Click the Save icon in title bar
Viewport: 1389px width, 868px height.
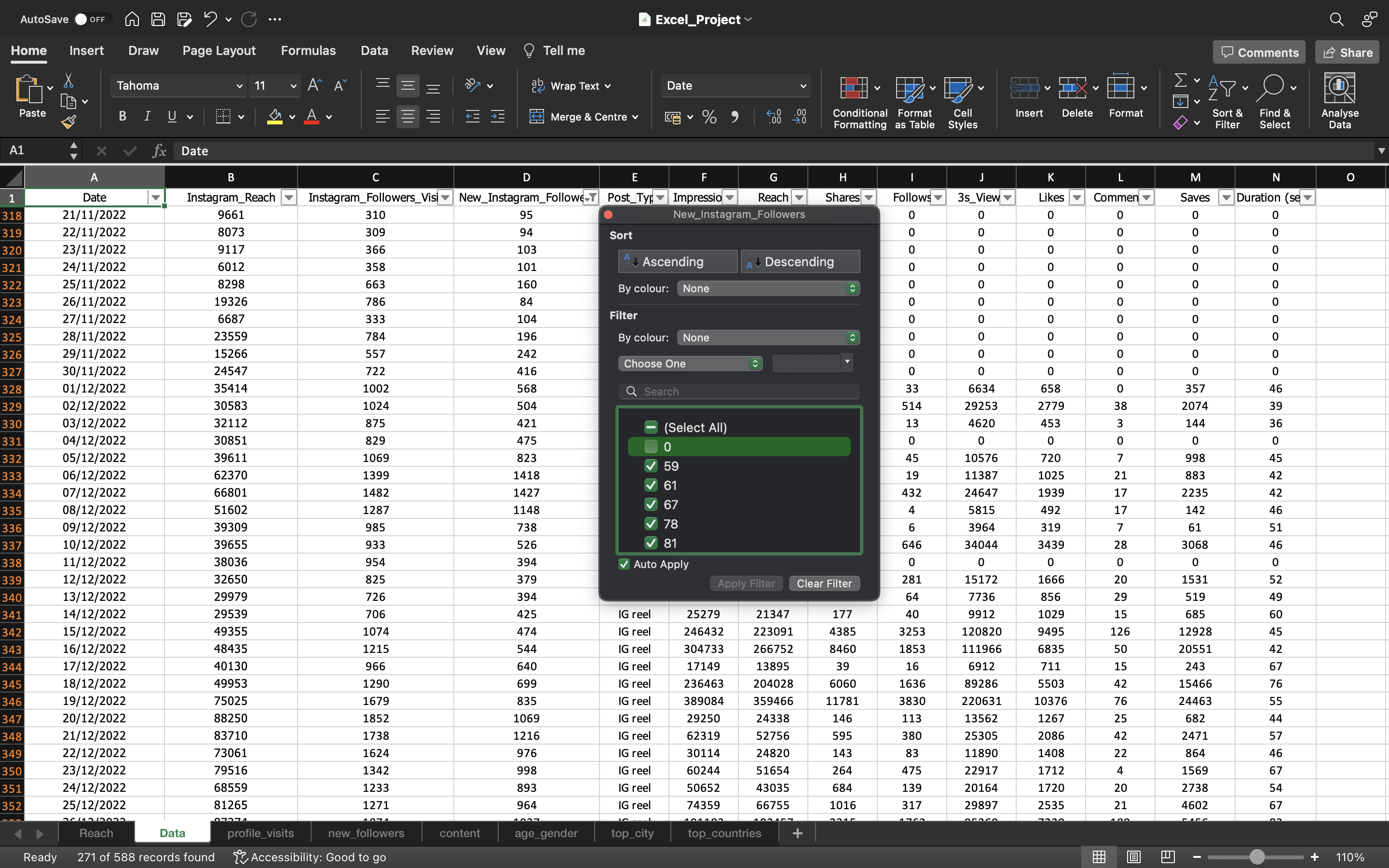click(x=158, y=19)
